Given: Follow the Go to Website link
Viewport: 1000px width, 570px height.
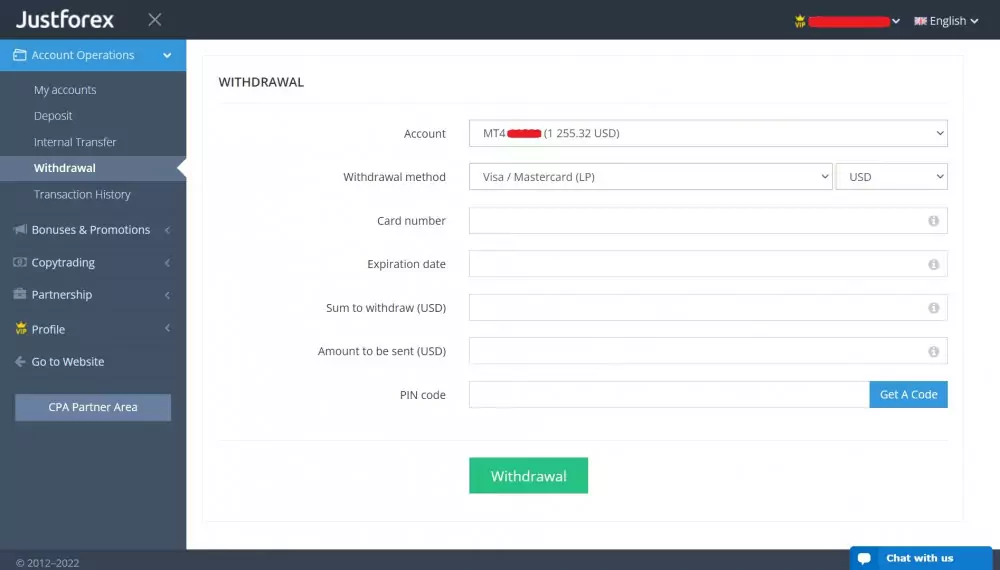Looking at the screenshot, I should click(x=68, y=362).
